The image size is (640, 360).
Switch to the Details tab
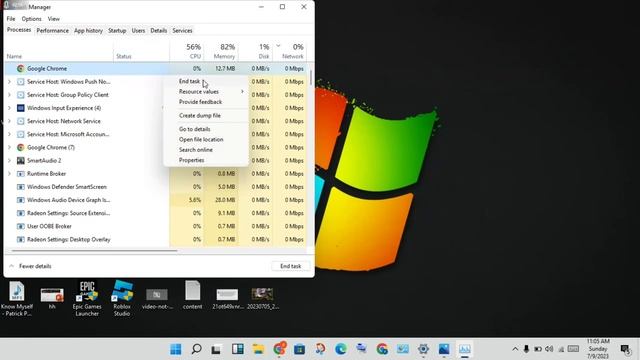click(158, 31)
